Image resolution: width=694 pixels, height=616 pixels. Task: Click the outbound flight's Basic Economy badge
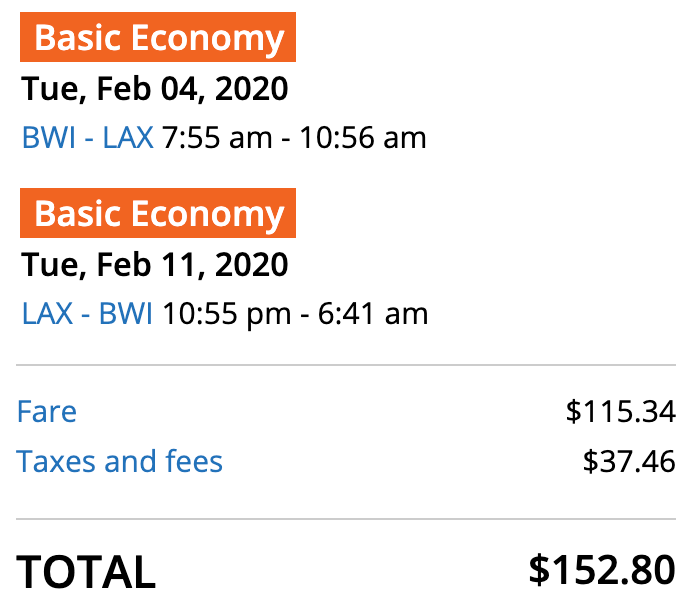coord(158,38)
